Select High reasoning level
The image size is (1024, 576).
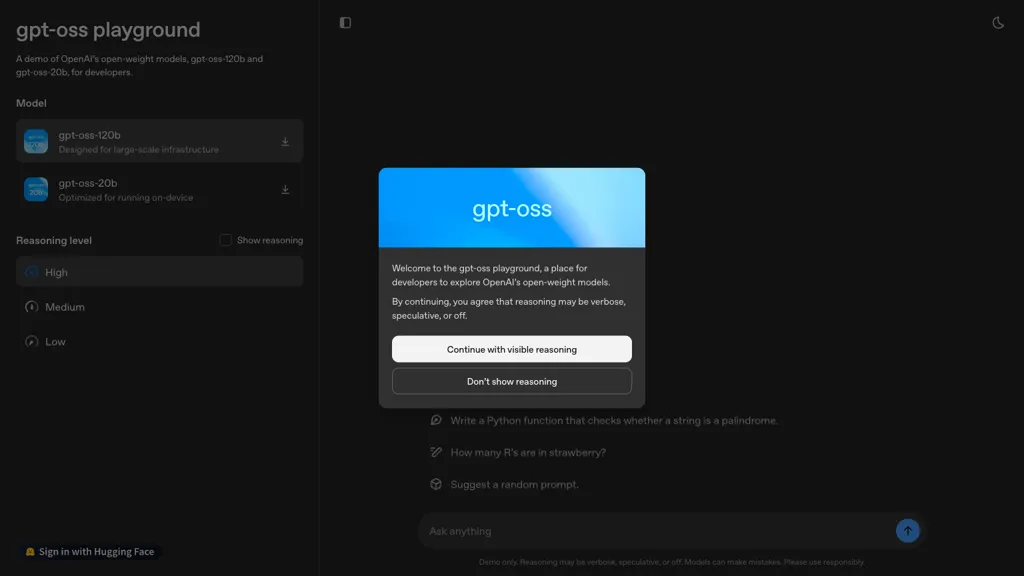[159, 272]
